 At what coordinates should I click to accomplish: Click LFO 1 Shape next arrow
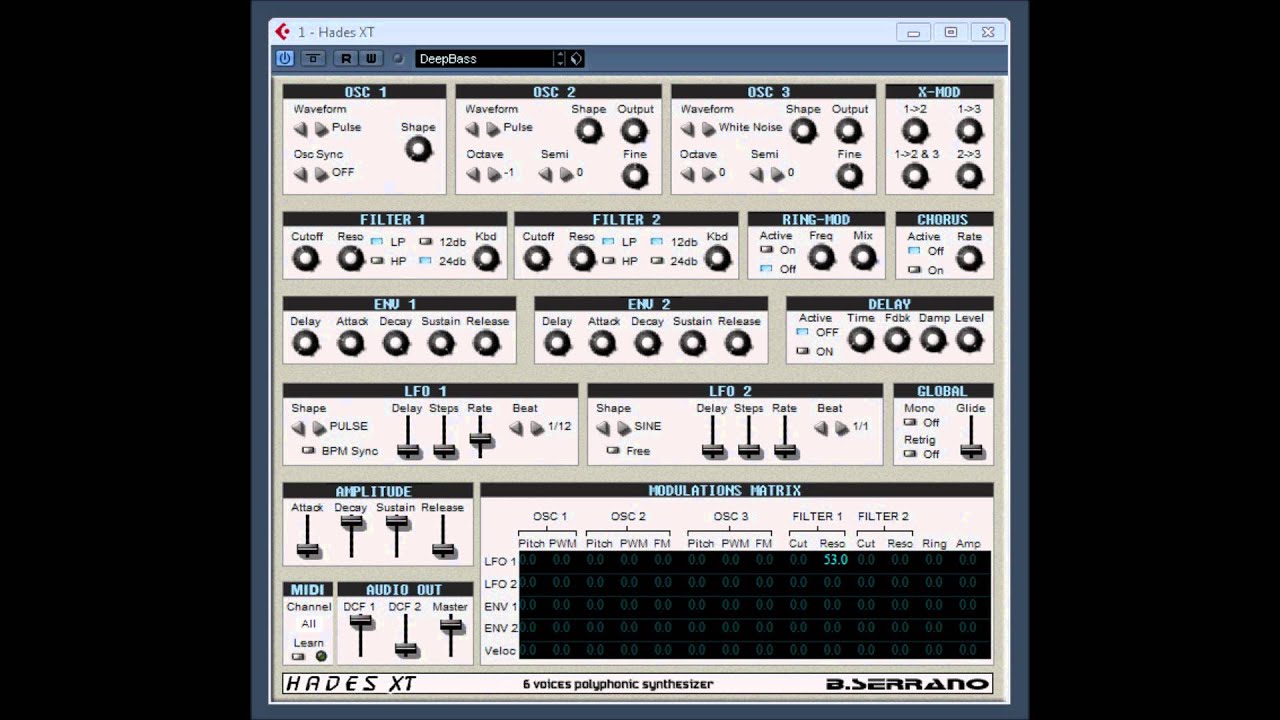319,428
